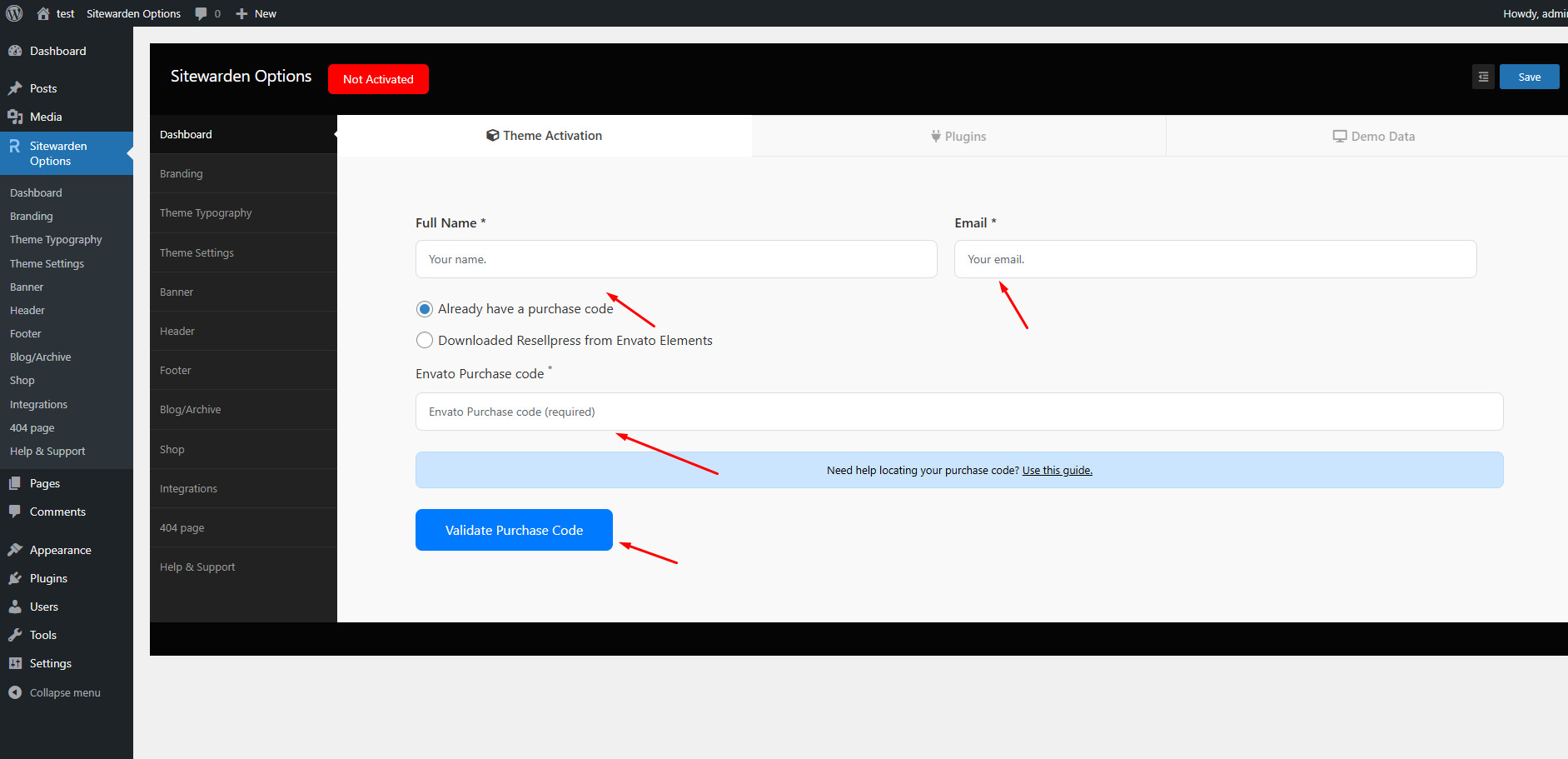Open Banner in the WordPress sidebar submenu
Viewport: 1568px width, 759px height.
67,287
